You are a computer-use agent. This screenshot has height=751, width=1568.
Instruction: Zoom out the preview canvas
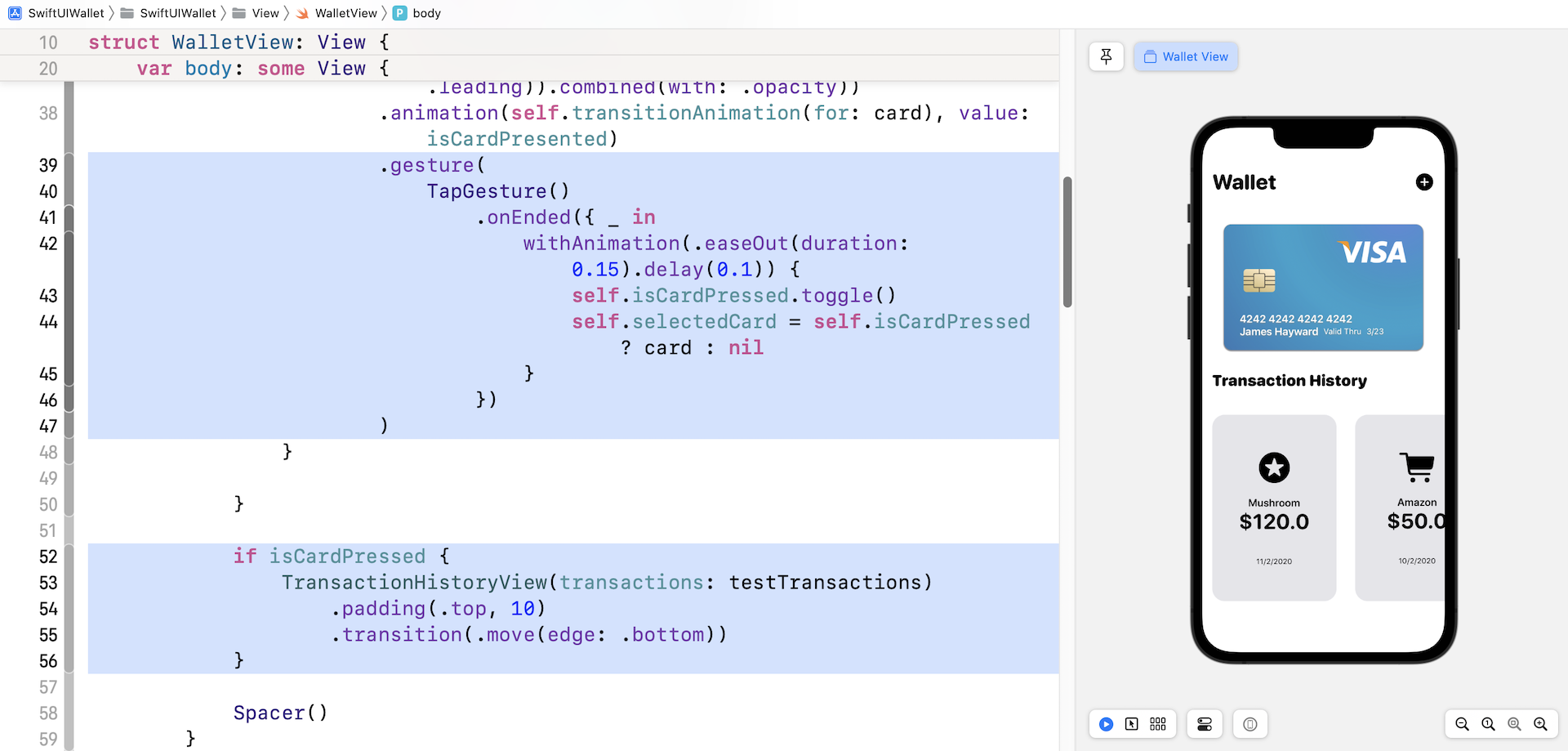coord(1462,724)
